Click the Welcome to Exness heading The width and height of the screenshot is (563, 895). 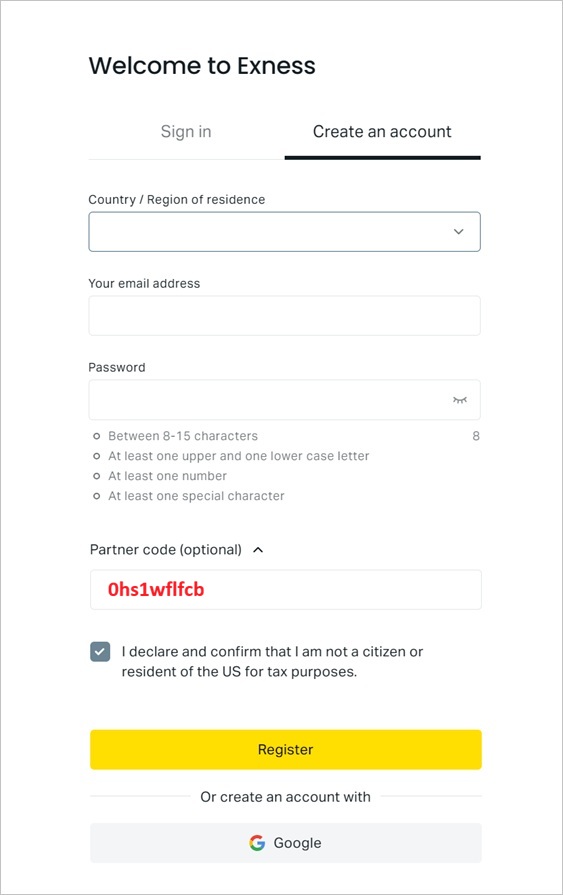[x=202, y=66]
